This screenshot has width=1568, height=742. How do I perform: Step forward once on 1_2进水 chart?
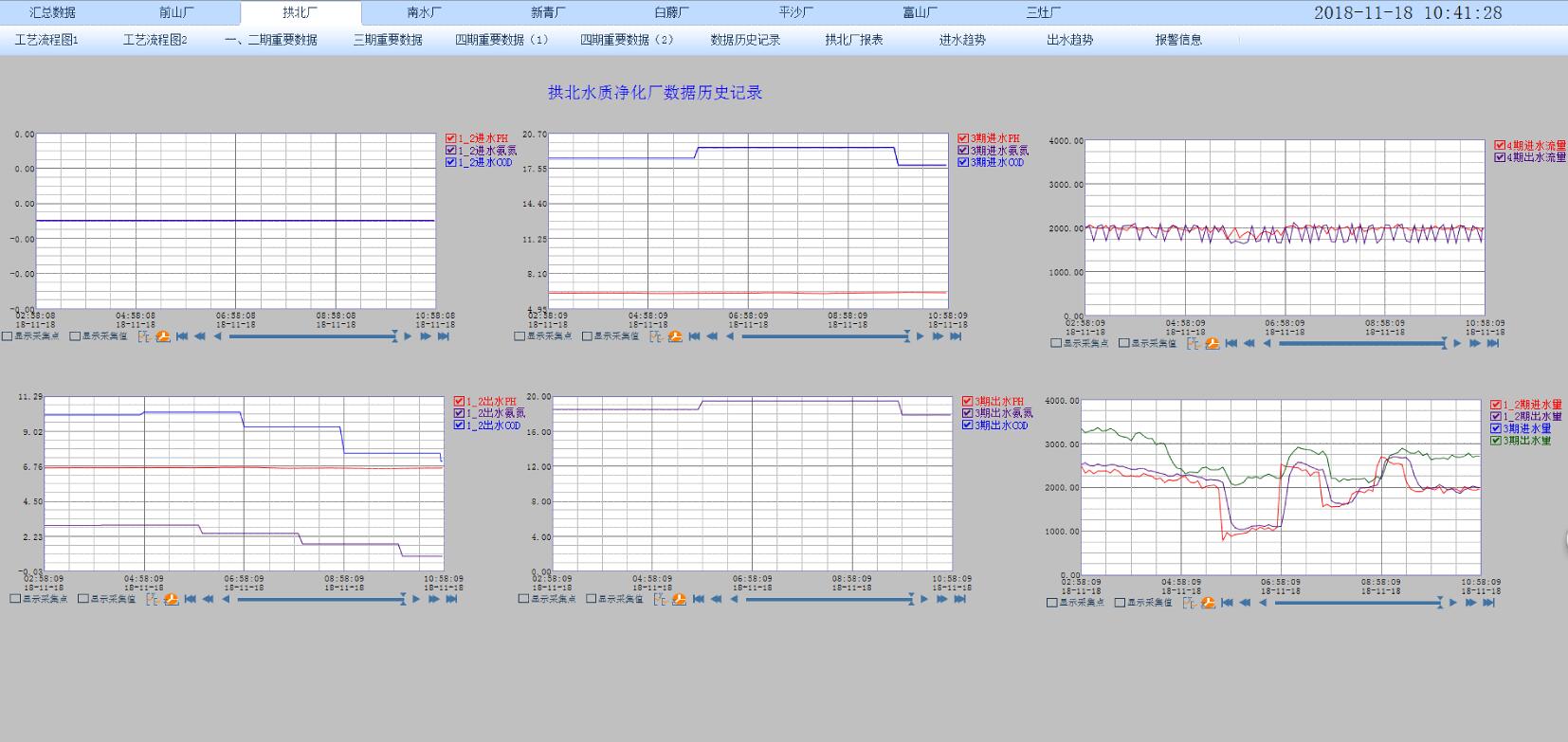(x=409, y=336)
